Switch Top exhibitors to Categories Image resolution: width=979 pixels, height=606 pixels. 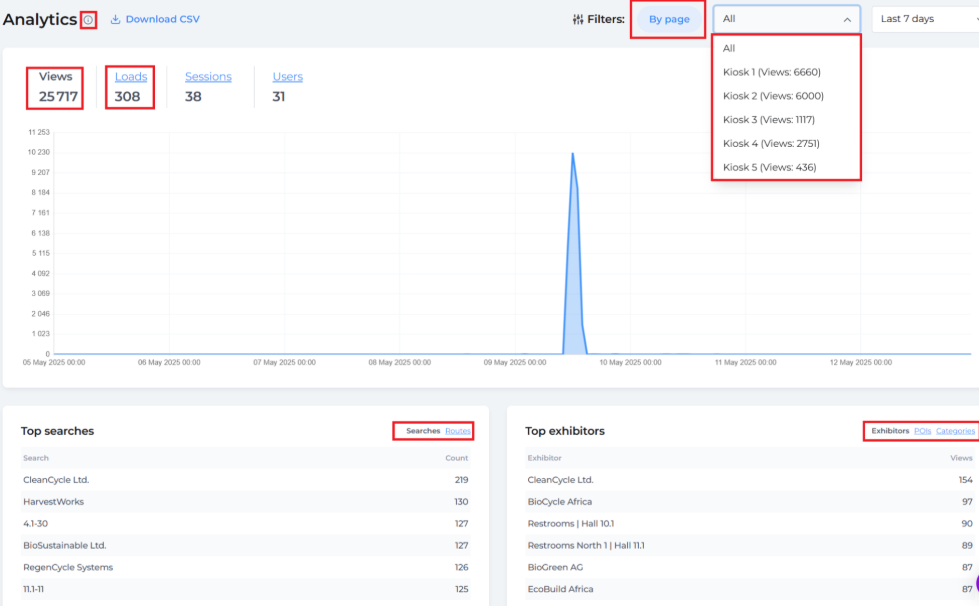pos(955,431)
